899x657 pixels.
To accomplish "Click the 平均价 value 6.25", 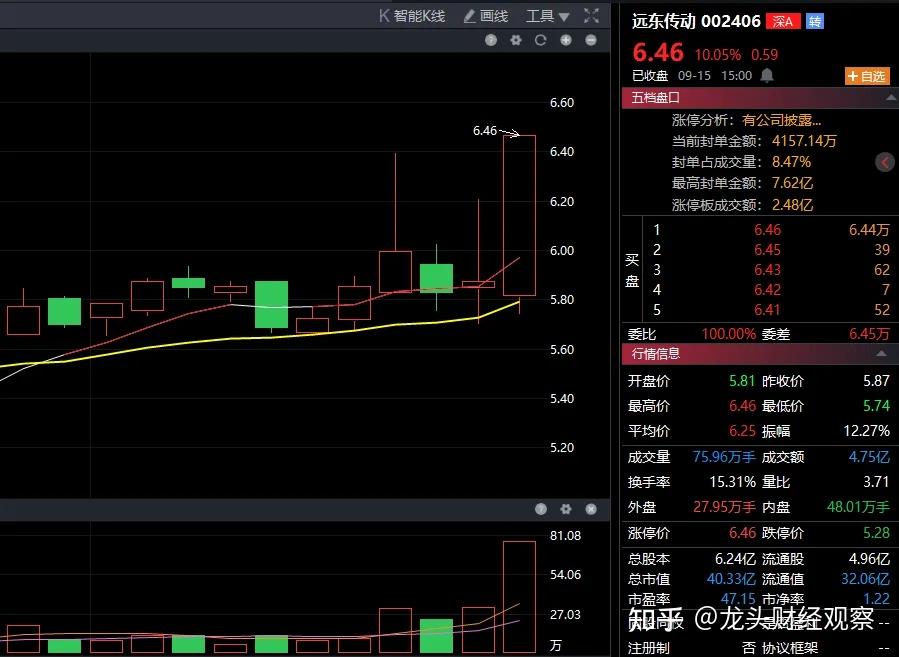I will coord(742,431).
